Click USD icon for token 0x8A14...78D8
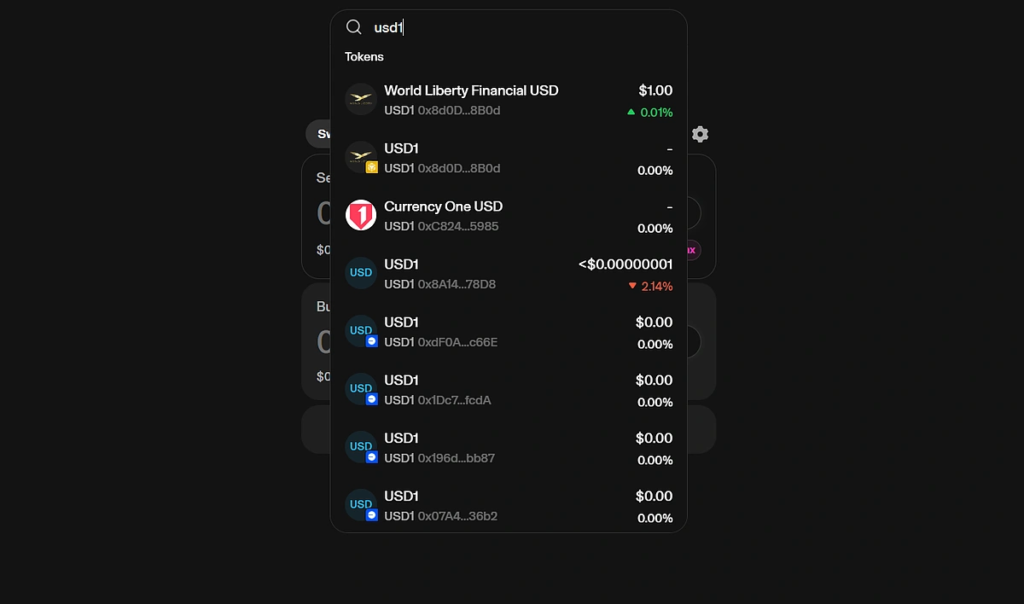This screenshot has height=604, width=1024. click(360, 273)
